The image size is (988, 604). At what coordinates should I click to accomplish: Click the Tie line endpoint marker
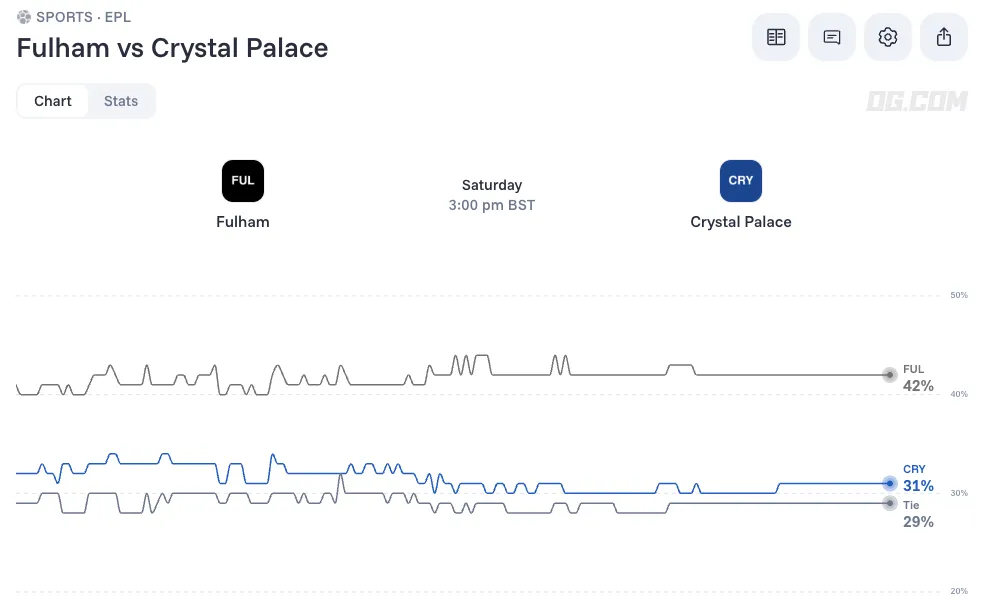[889, 503]
